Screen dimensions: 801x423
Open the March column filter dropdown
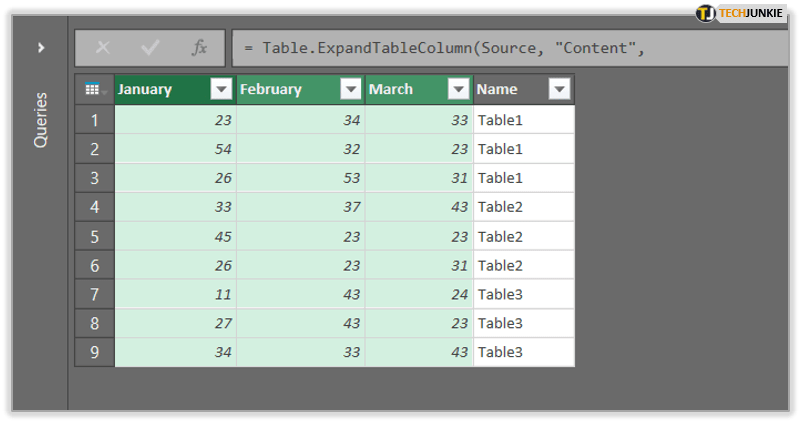click(458, 90)
